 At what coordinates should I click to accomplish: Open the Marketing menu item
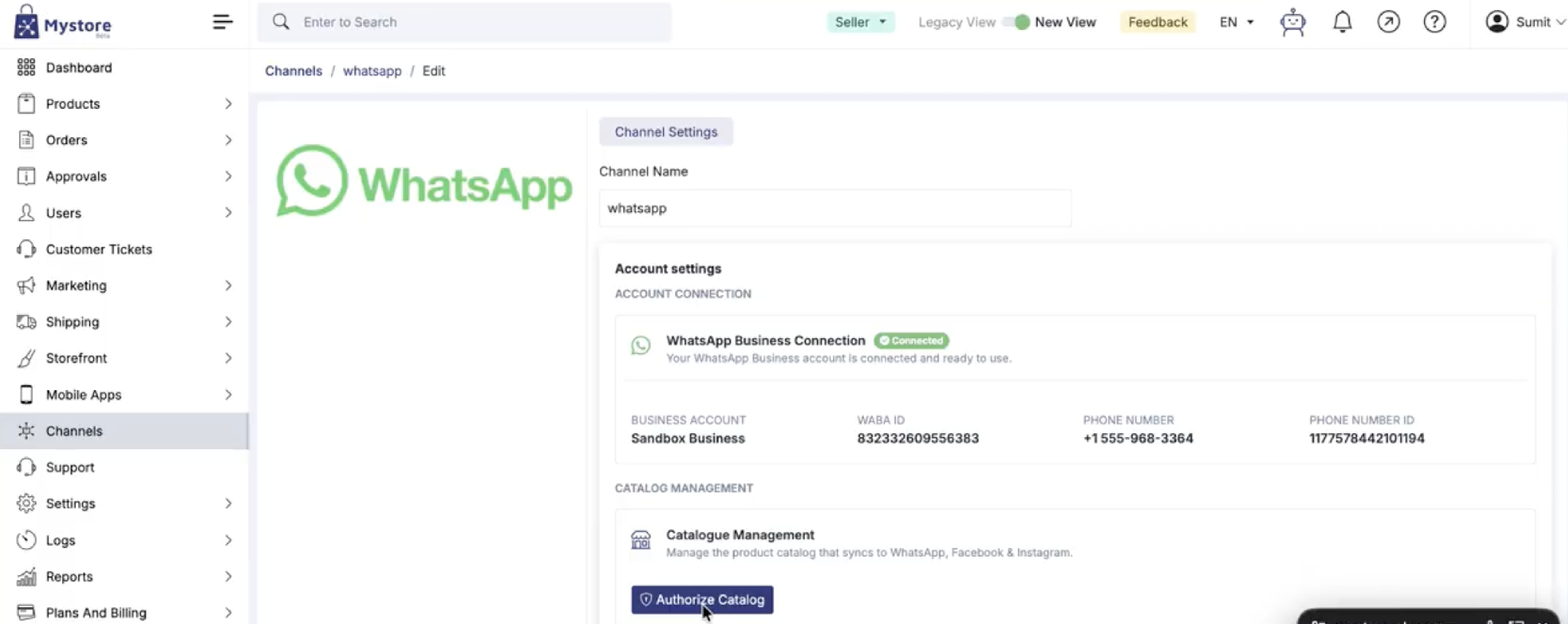click(x=124, y=285)
